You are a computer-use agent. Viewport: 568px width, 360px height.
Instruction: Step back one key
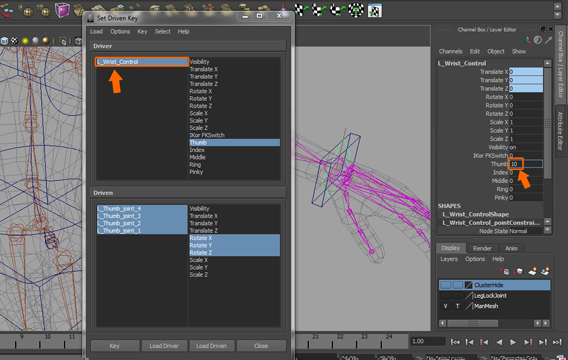(484, 342)
